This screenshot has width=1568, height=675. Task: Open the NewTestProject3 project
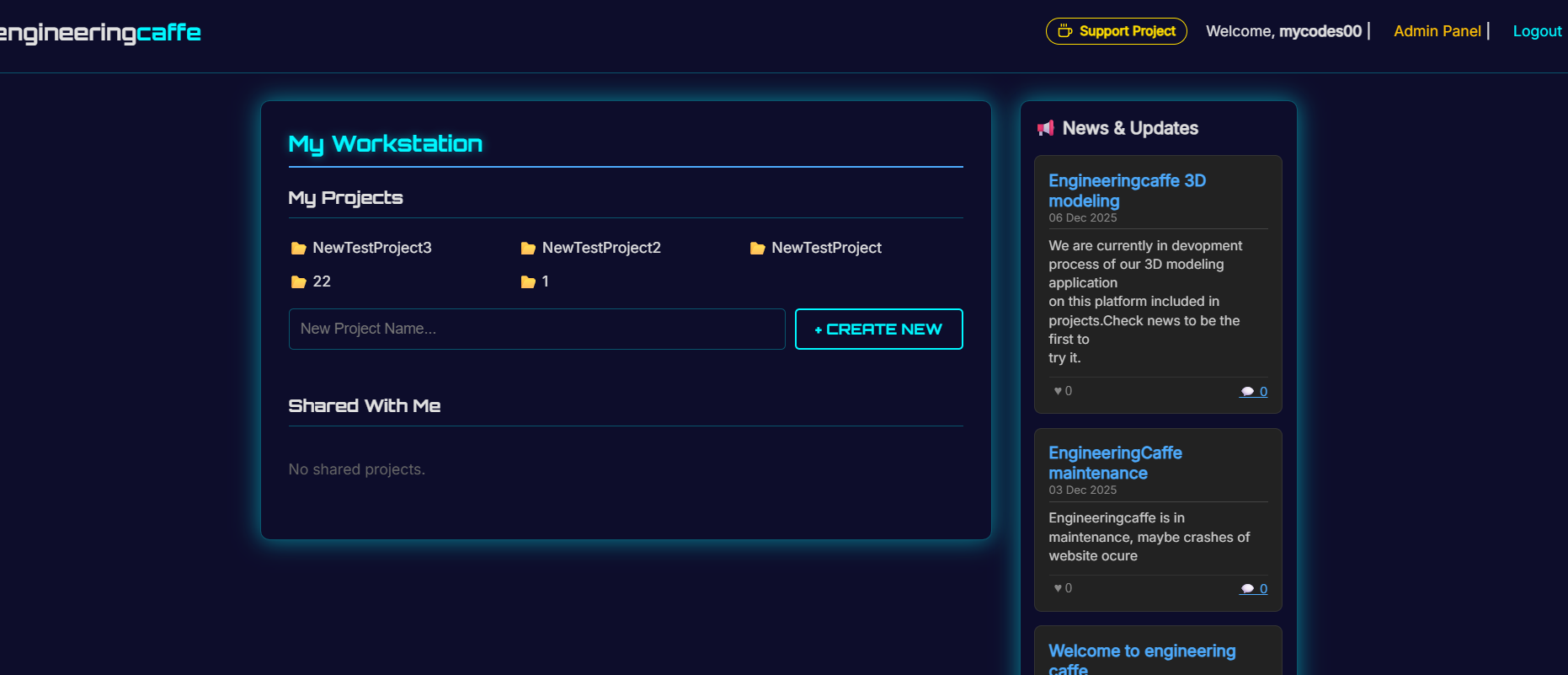click(x=371, y=248)
